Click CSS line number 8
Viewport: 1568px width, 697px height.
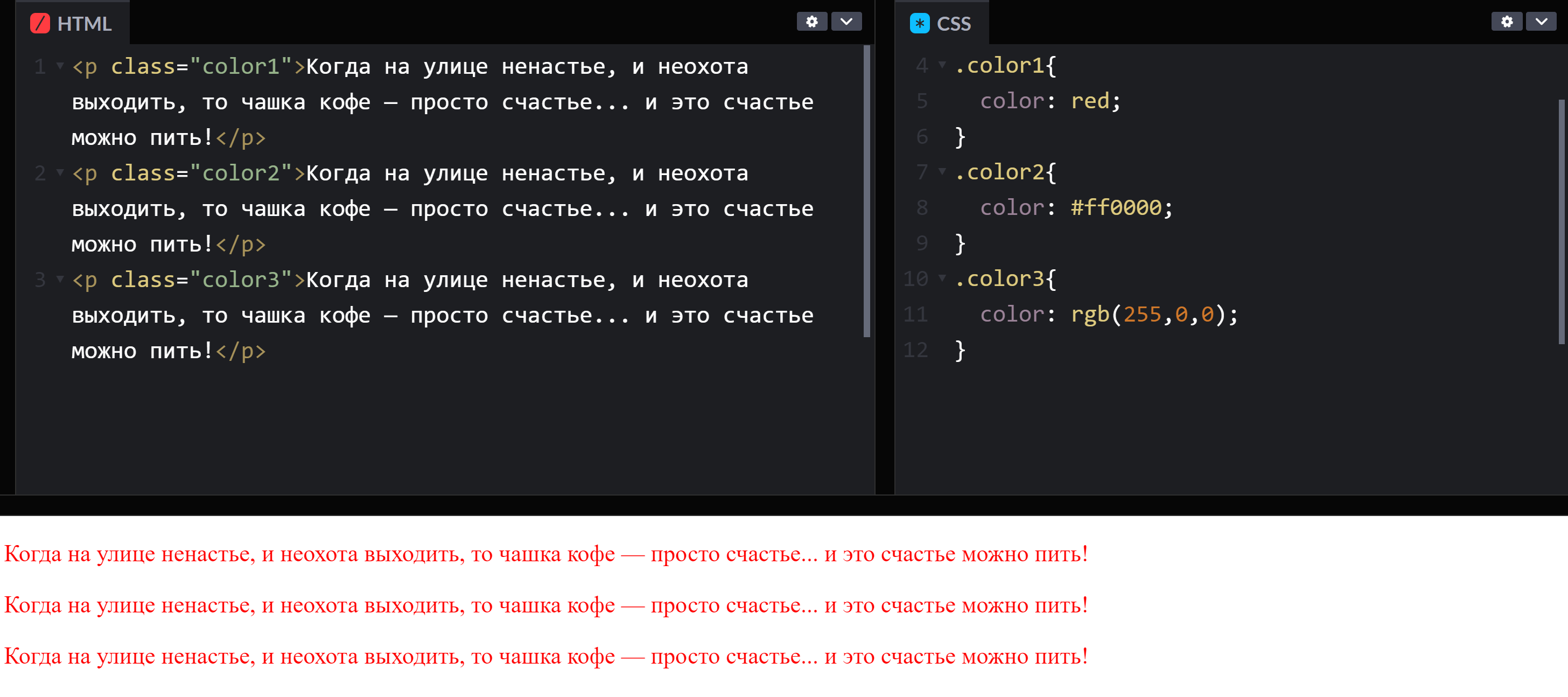click(x=921, y=207)
